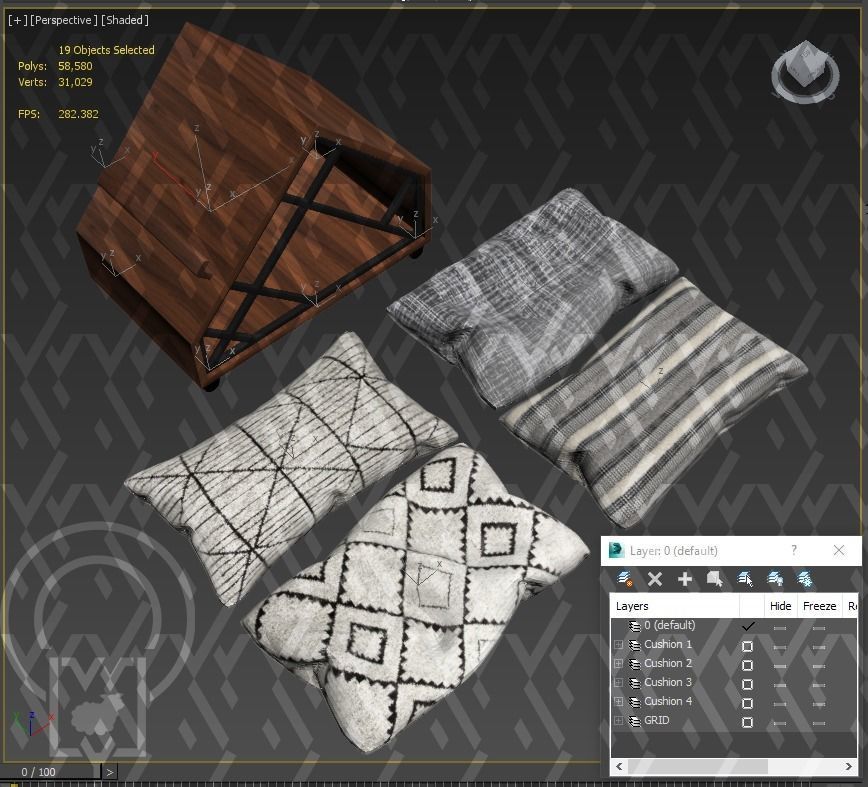Click the help question mark in Layer dialog

click(x=794, y=550)
